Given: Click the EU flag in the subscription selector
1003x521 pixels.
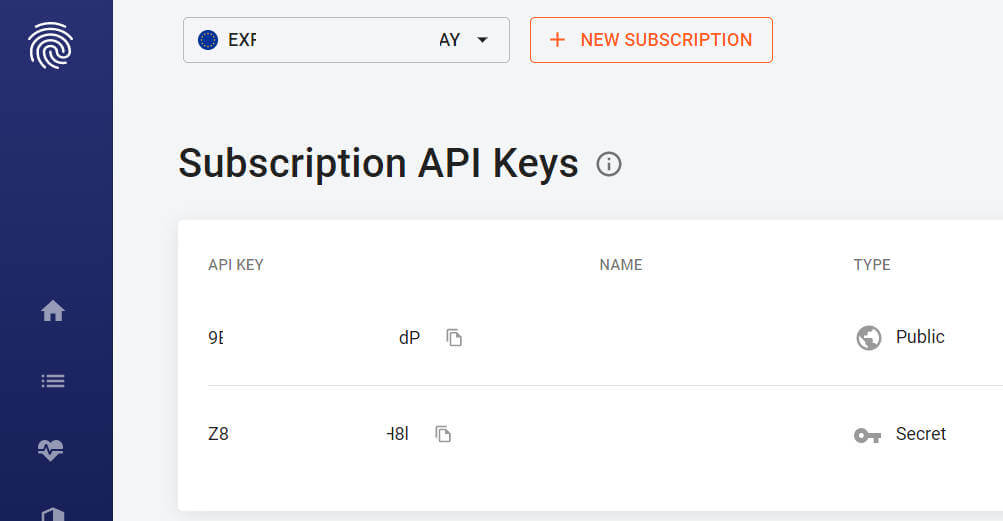Looking at the screenshot, I should [x=208, y=40].
